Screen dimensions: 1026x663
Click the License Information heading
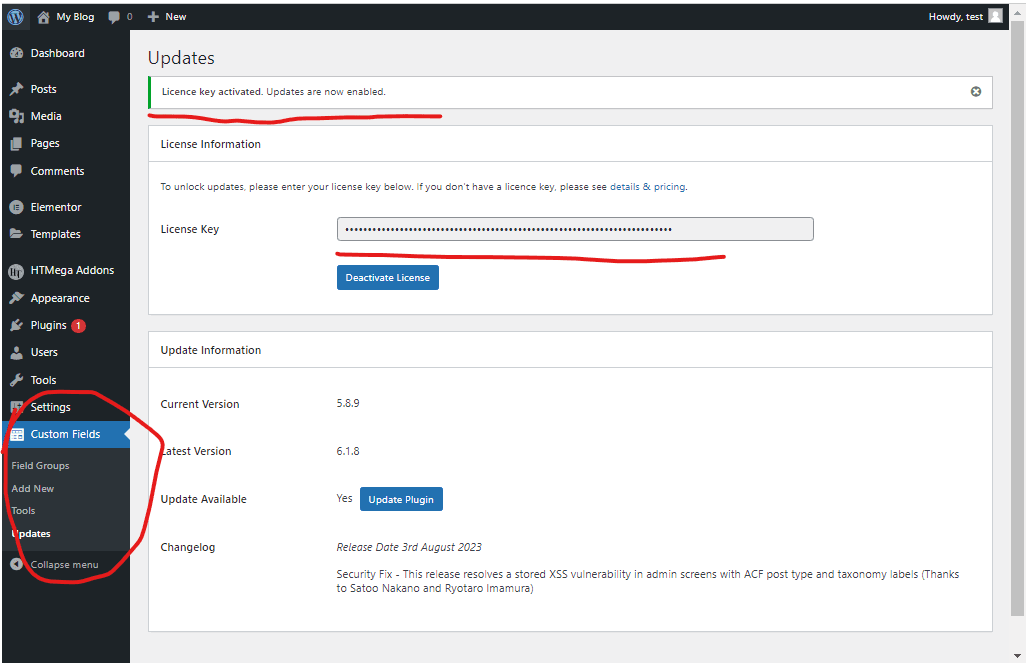coord(211,144)
